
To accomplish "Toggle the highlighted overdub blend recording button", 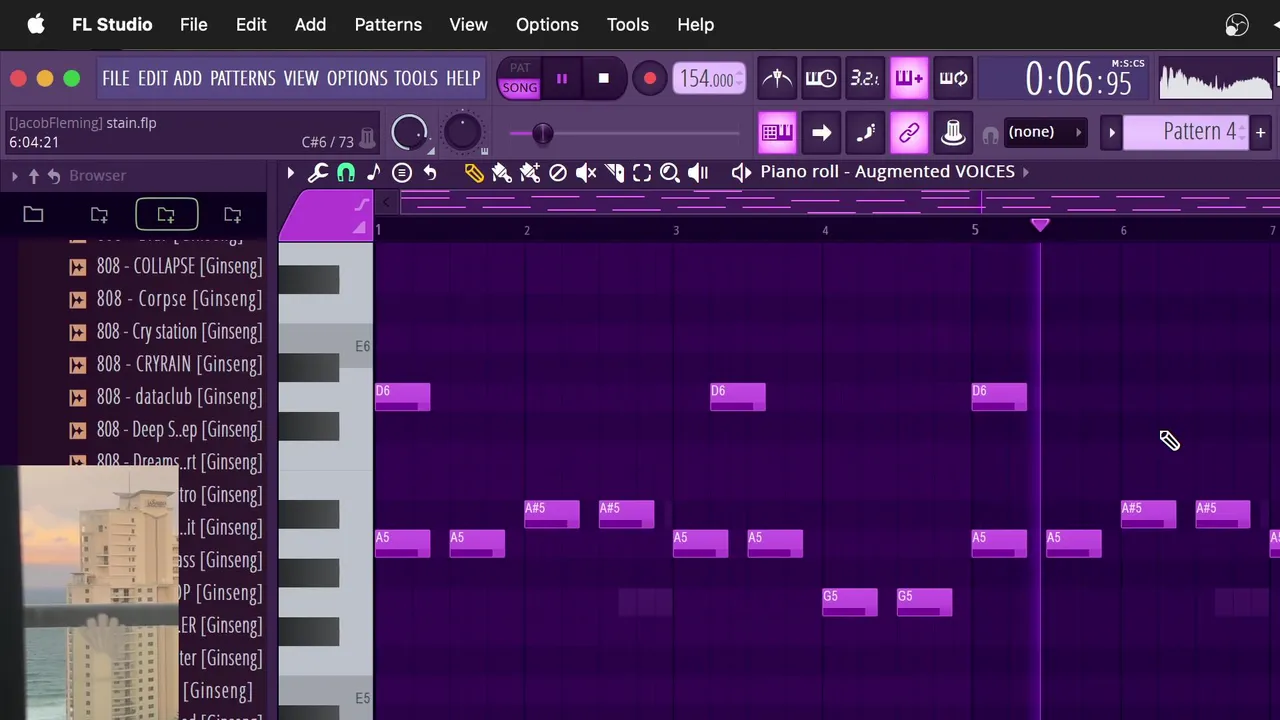I will [909, 78].
